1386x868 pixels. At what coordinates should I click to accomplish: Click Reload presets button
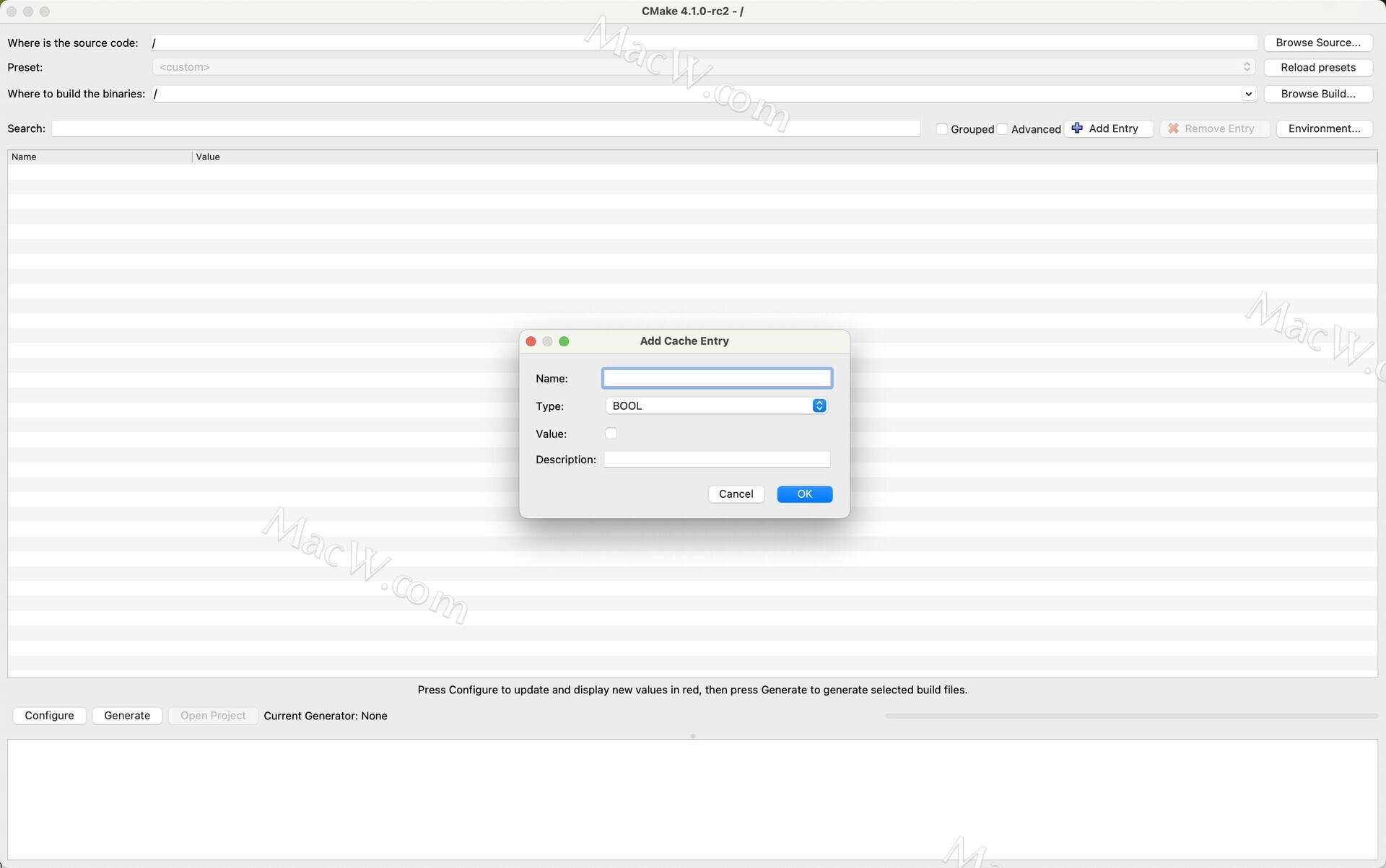coord(1318,67)
